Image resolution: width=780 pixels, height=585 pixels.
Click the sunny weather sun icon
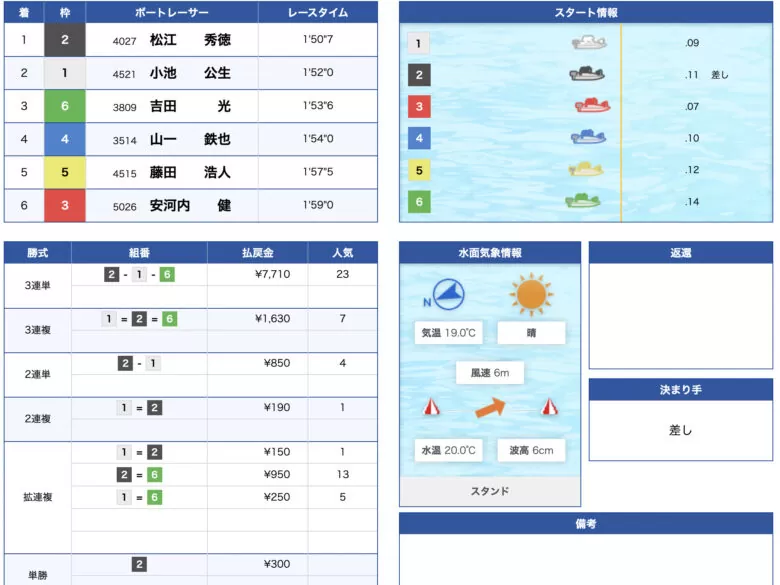pos(531,294)
